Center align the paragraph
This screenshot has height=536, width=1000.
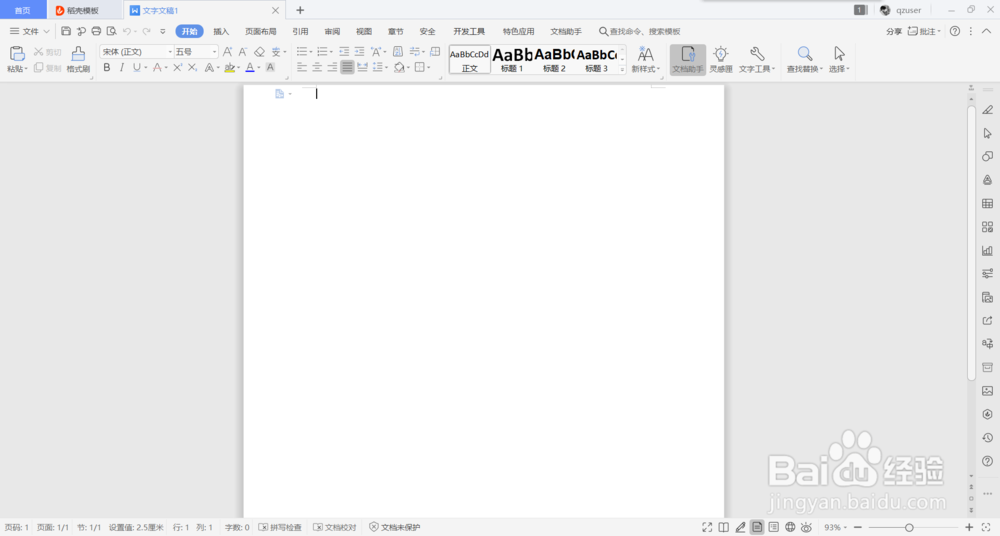(317, 67)
